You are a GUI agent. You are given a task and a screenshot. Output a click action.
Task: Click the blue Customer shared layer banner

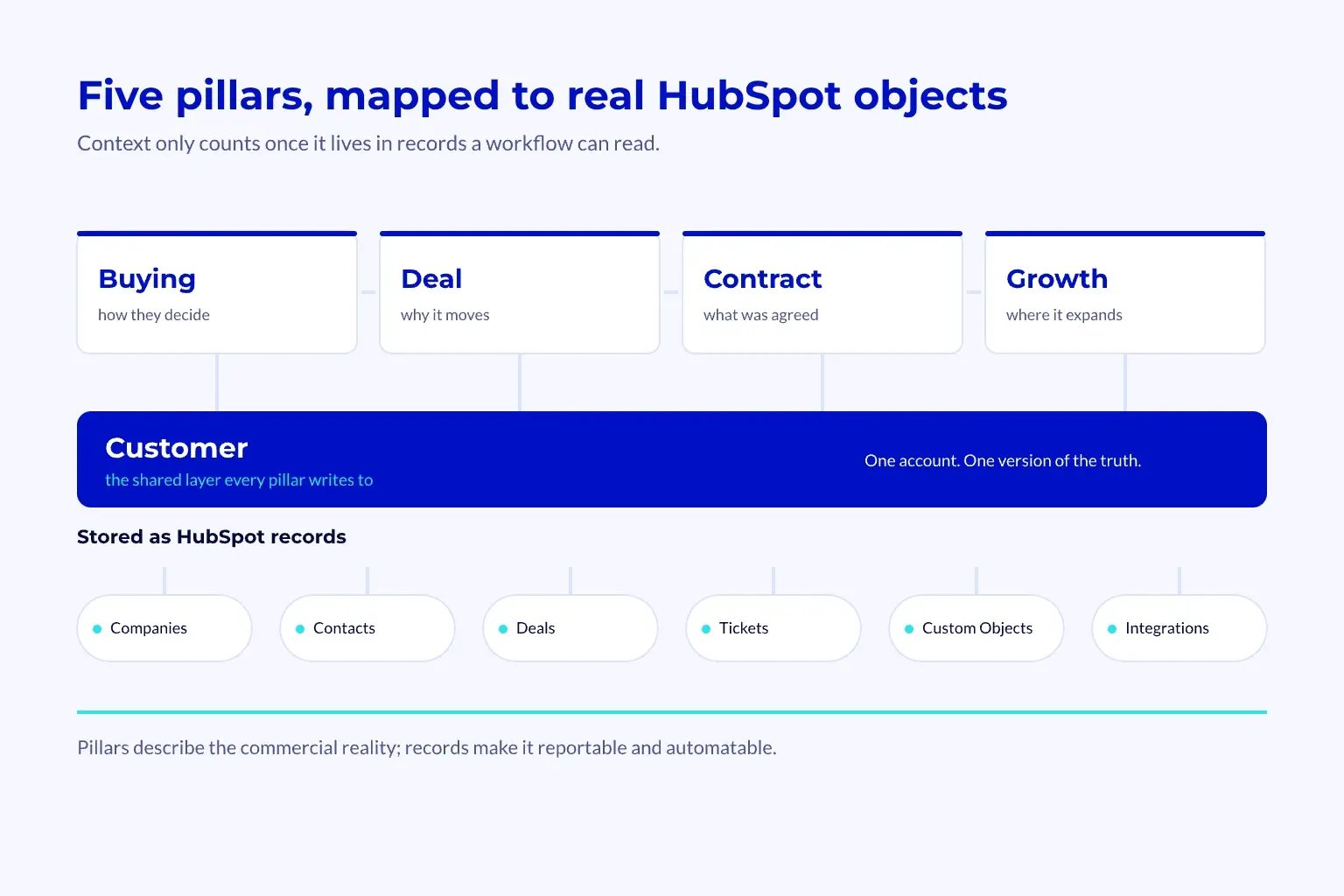672,459
